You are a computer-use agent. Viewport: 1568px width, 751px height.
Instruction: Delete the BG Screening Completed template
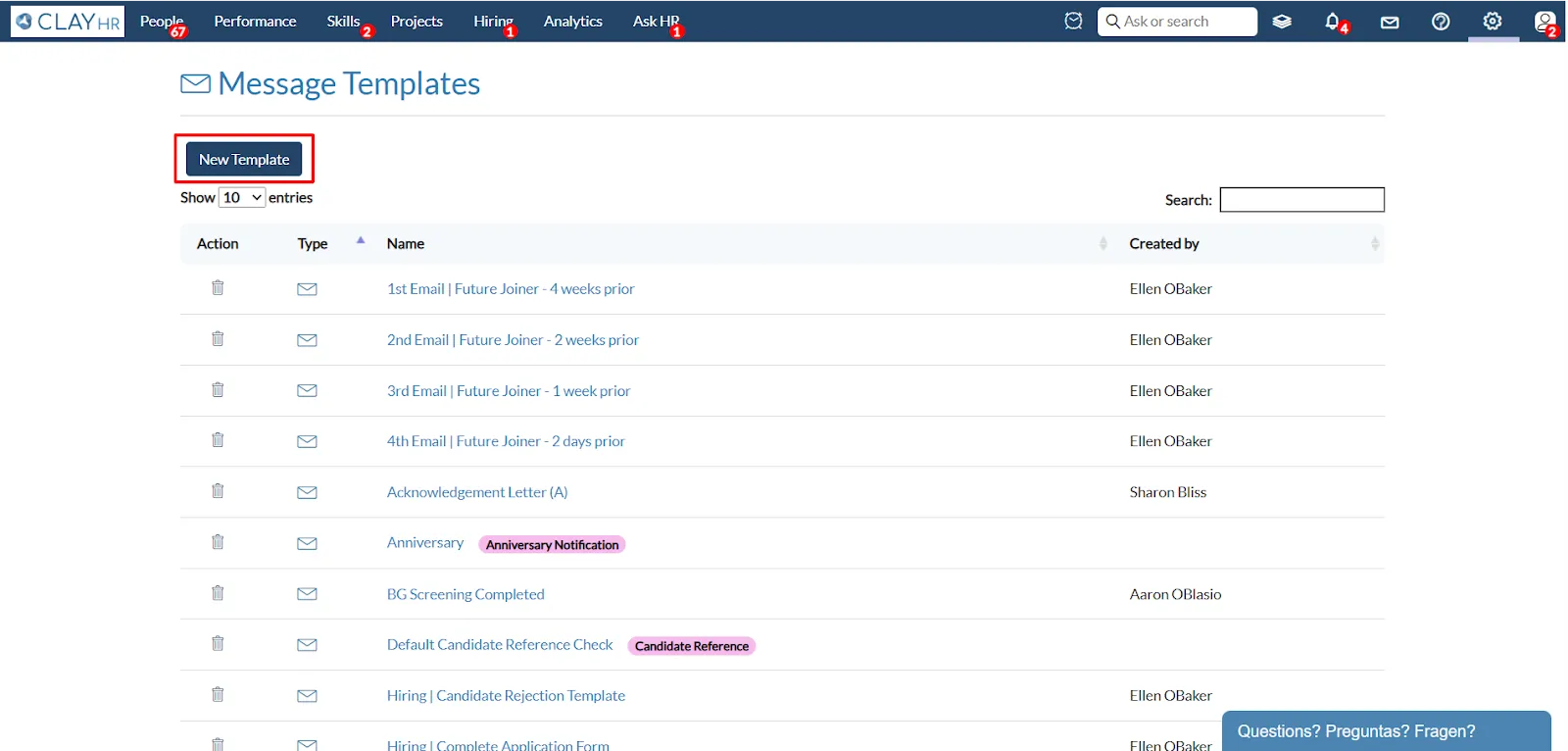coord(218,592)
